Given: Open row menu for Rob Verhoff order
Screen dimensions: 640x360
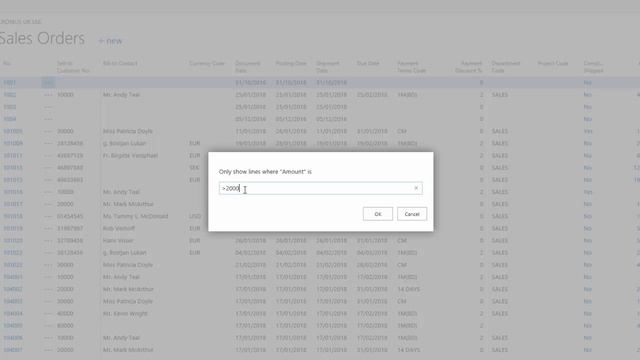Looking at the screenshot, I should pos(48,229).
